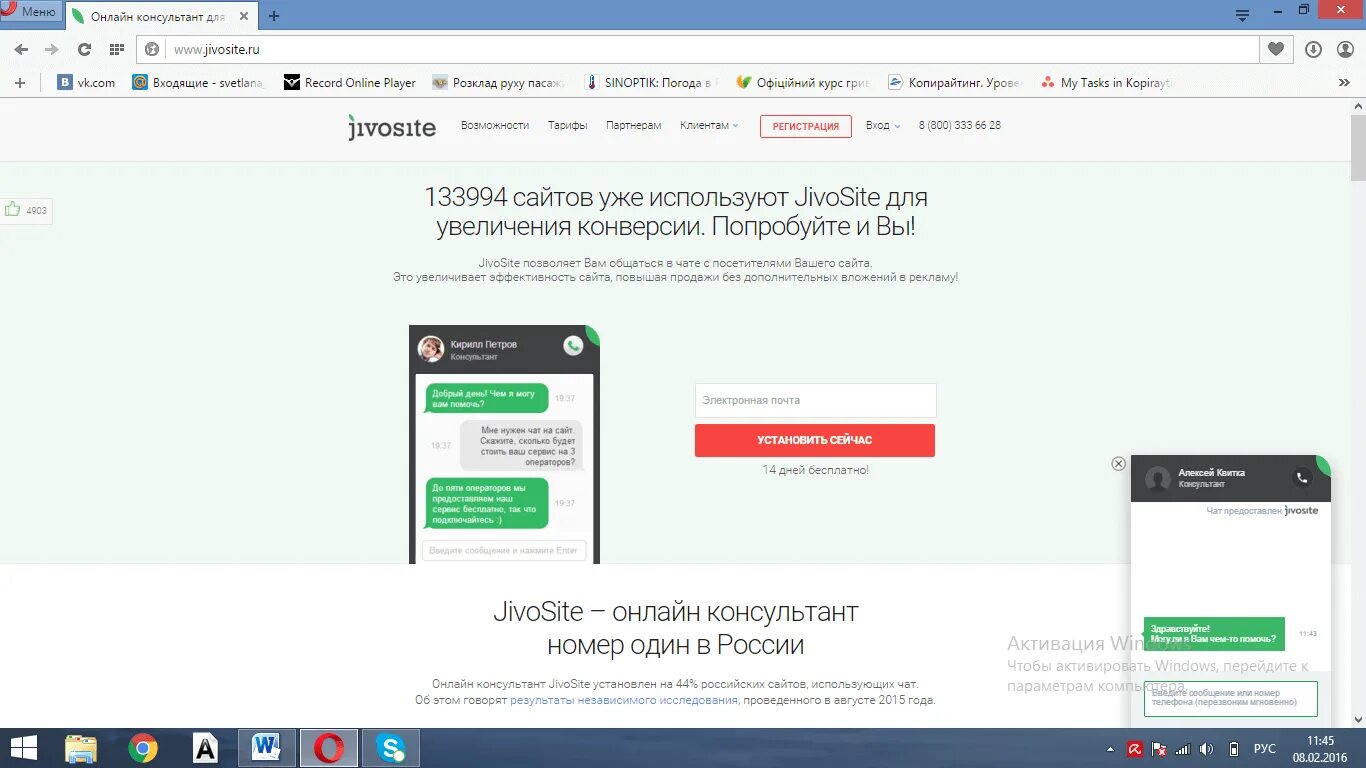This screenshot has width=1366, height=768.
Task: Open the downloads icon in the toolbar
Action: coord(1313,49)
